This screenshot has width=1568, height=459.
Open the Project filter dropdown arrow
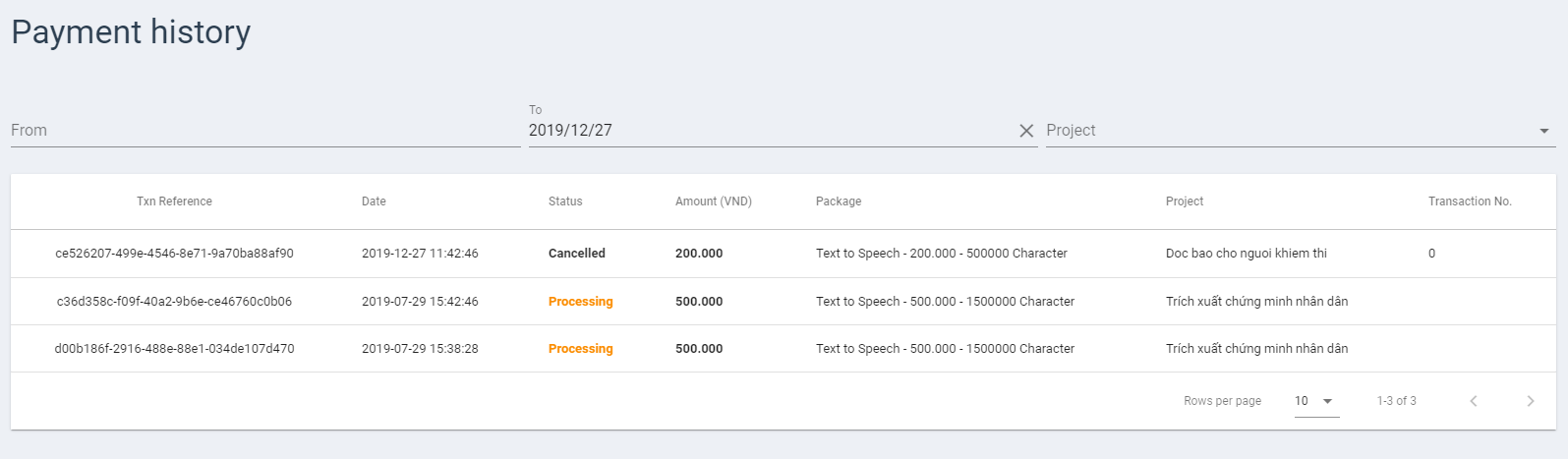point(1543,131)
